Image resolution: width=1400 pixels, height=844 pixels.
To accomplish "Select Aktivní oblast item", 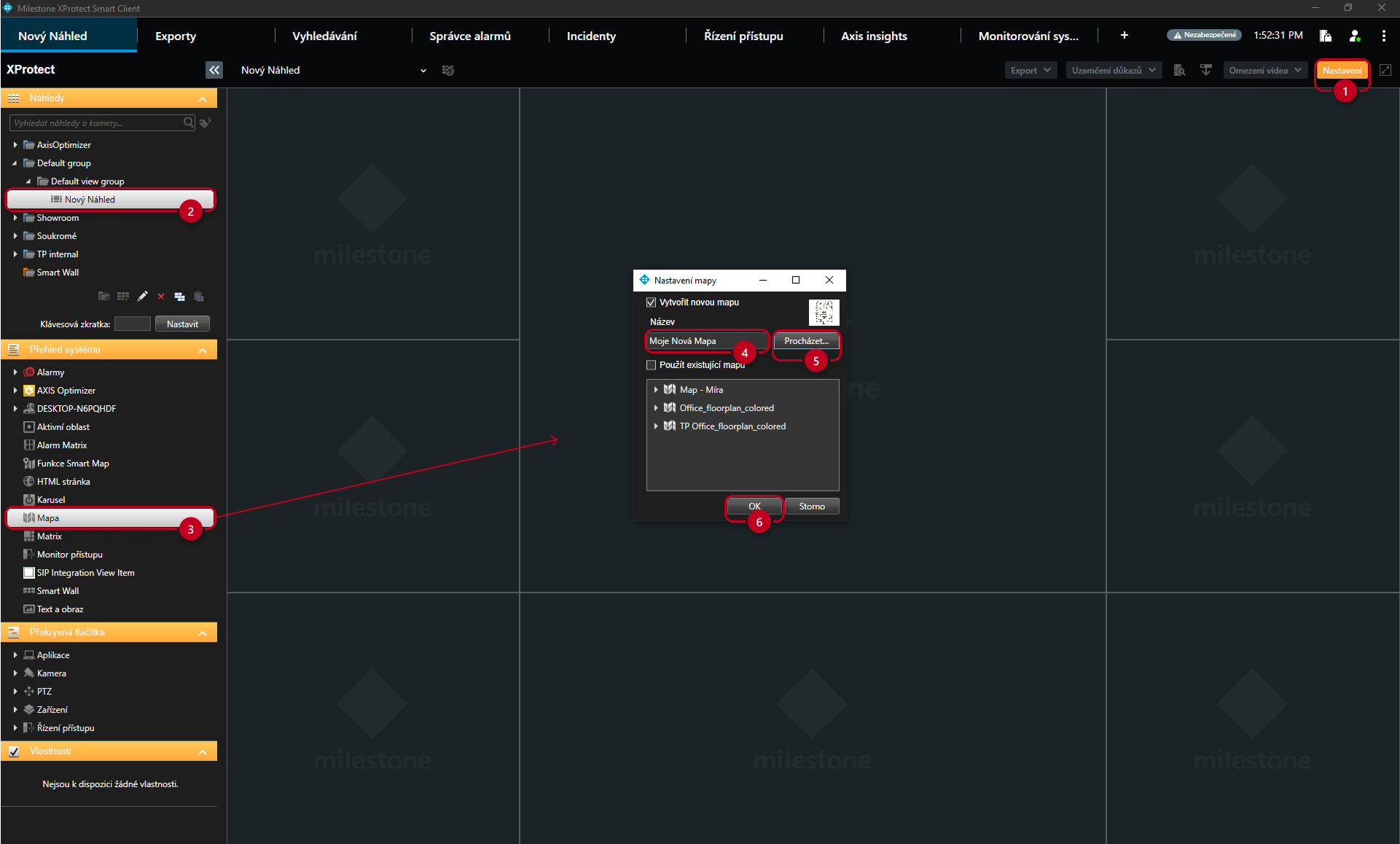I will [x=63, y=427].
